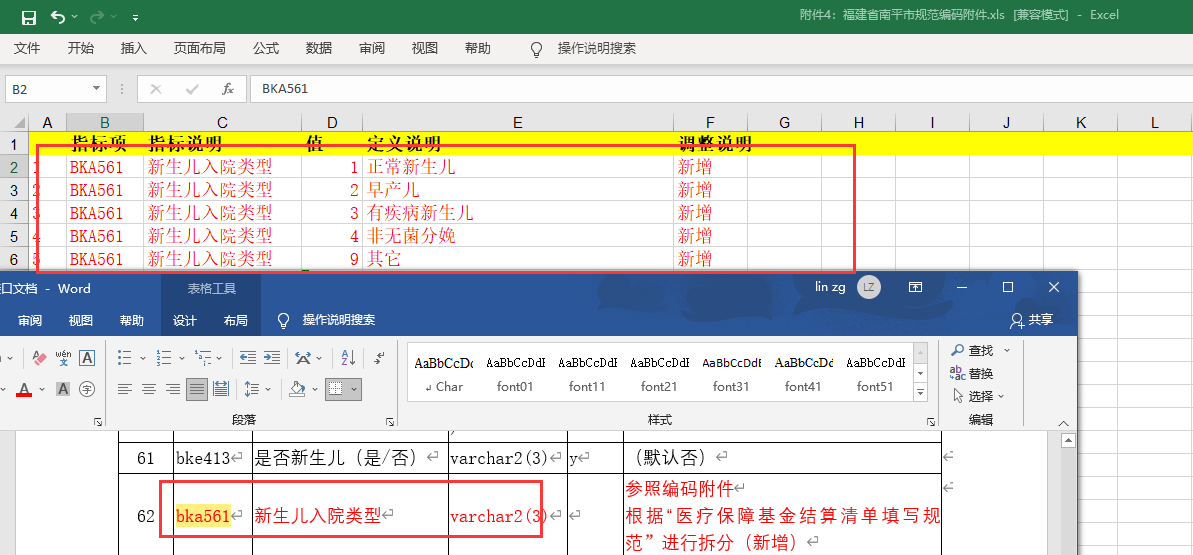Image resolution: width=1193 pixels, height=555 pixels.
Task: Click the paragraph shading paint bucket
Action: click(x=297, y=389)
